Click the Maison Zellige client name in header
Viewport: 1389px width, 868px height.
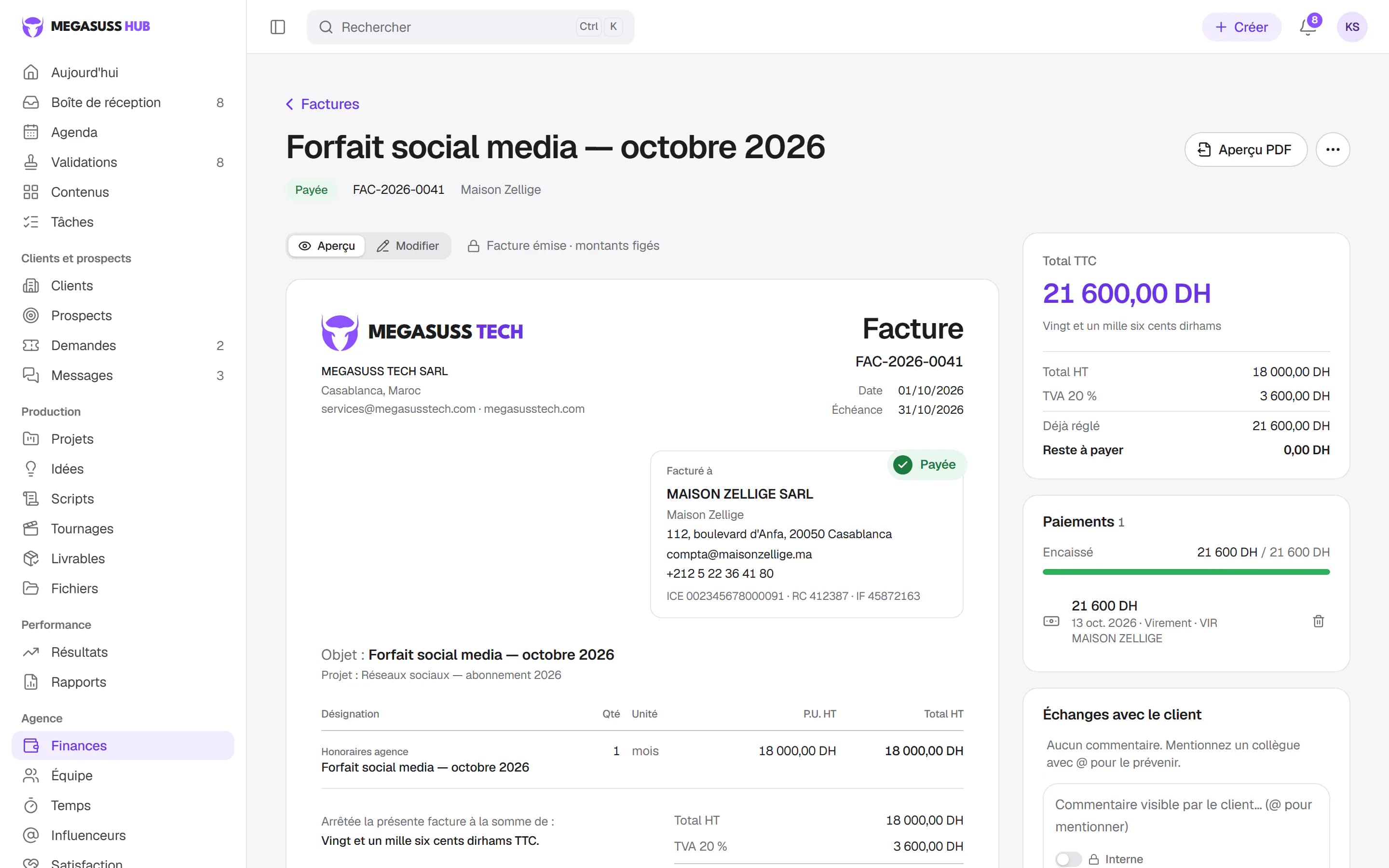click(501, 190)
